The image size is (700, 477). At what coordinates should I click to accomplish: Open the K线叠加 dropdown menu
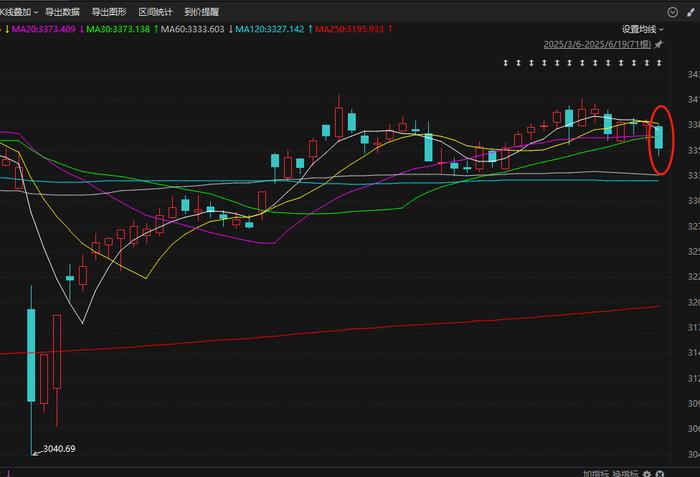click(x=19, y=12)
